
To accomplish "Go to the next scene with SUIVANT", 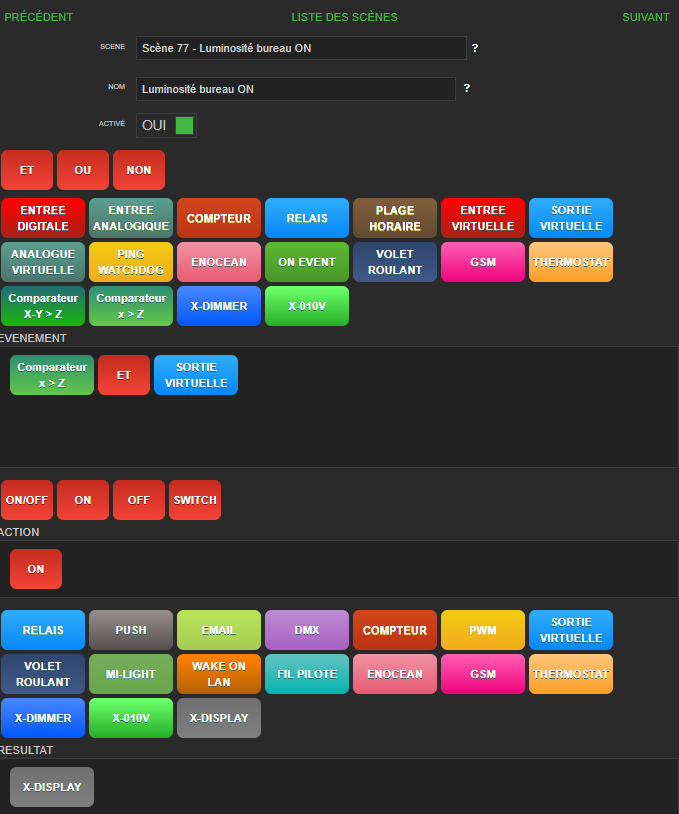I will [645, 17].
